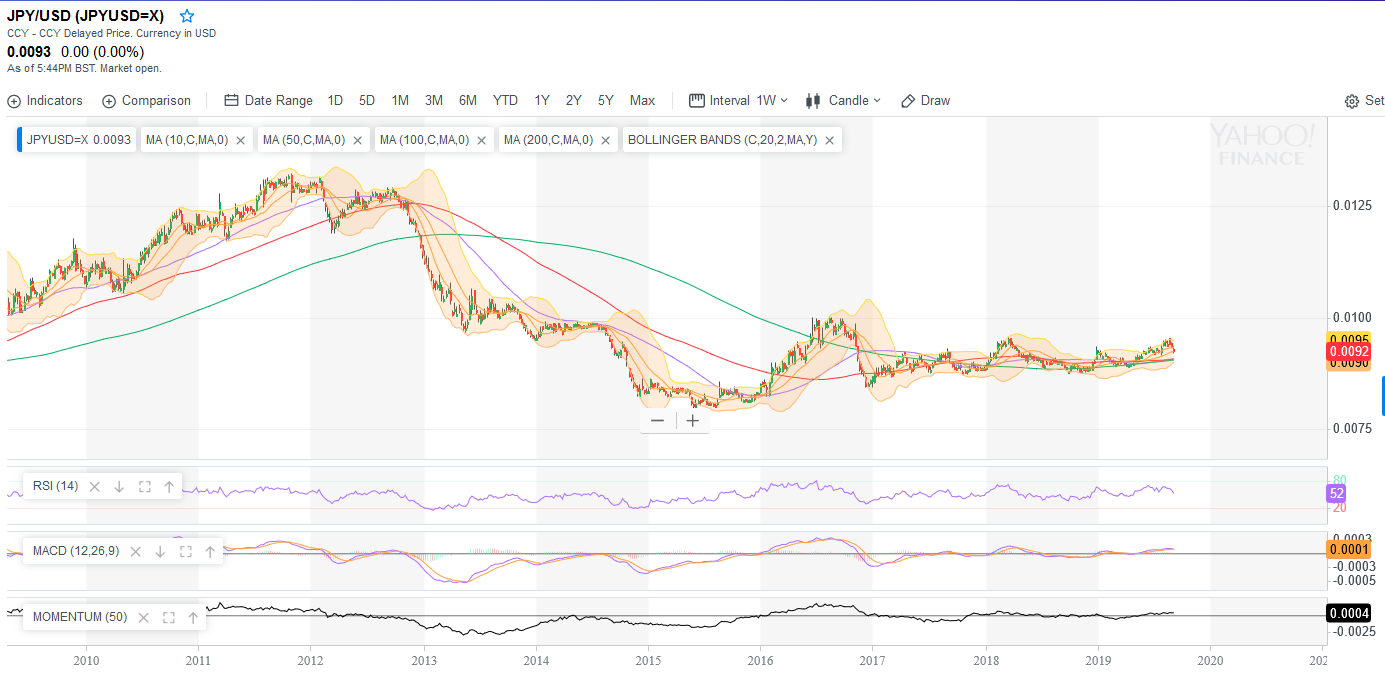The width and height of the screenshot is (1385, 679).
Task: Click the 0.0125 price axis label
Action: (1351, 206)
